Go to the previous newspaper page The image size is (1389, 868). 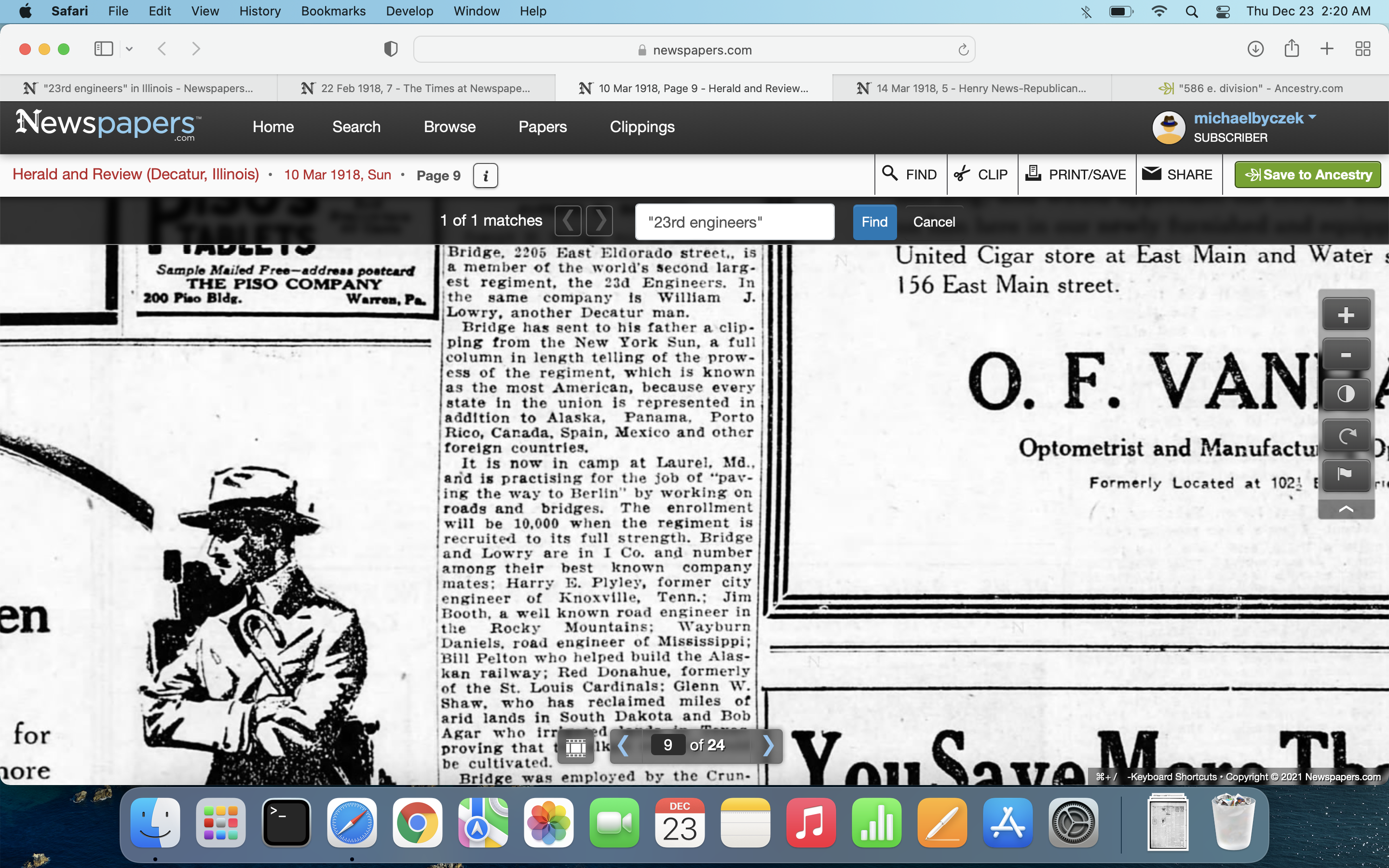[623, 746]
